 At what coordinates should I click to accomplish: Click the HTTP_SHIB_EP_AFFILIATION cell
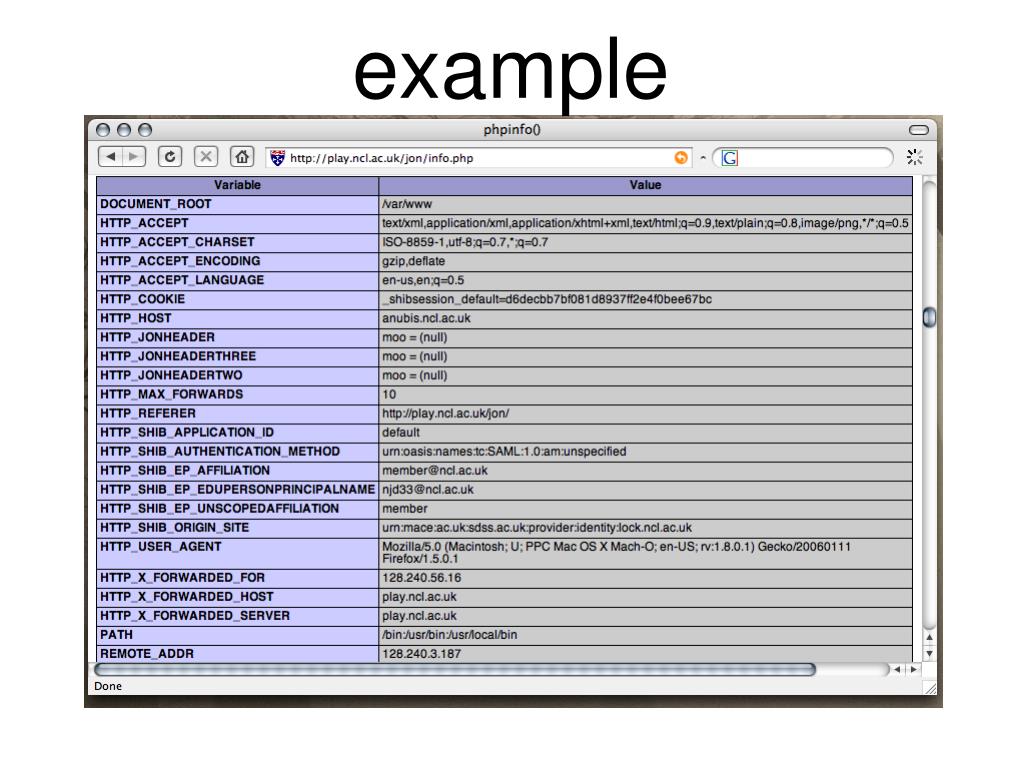point(237,470)
